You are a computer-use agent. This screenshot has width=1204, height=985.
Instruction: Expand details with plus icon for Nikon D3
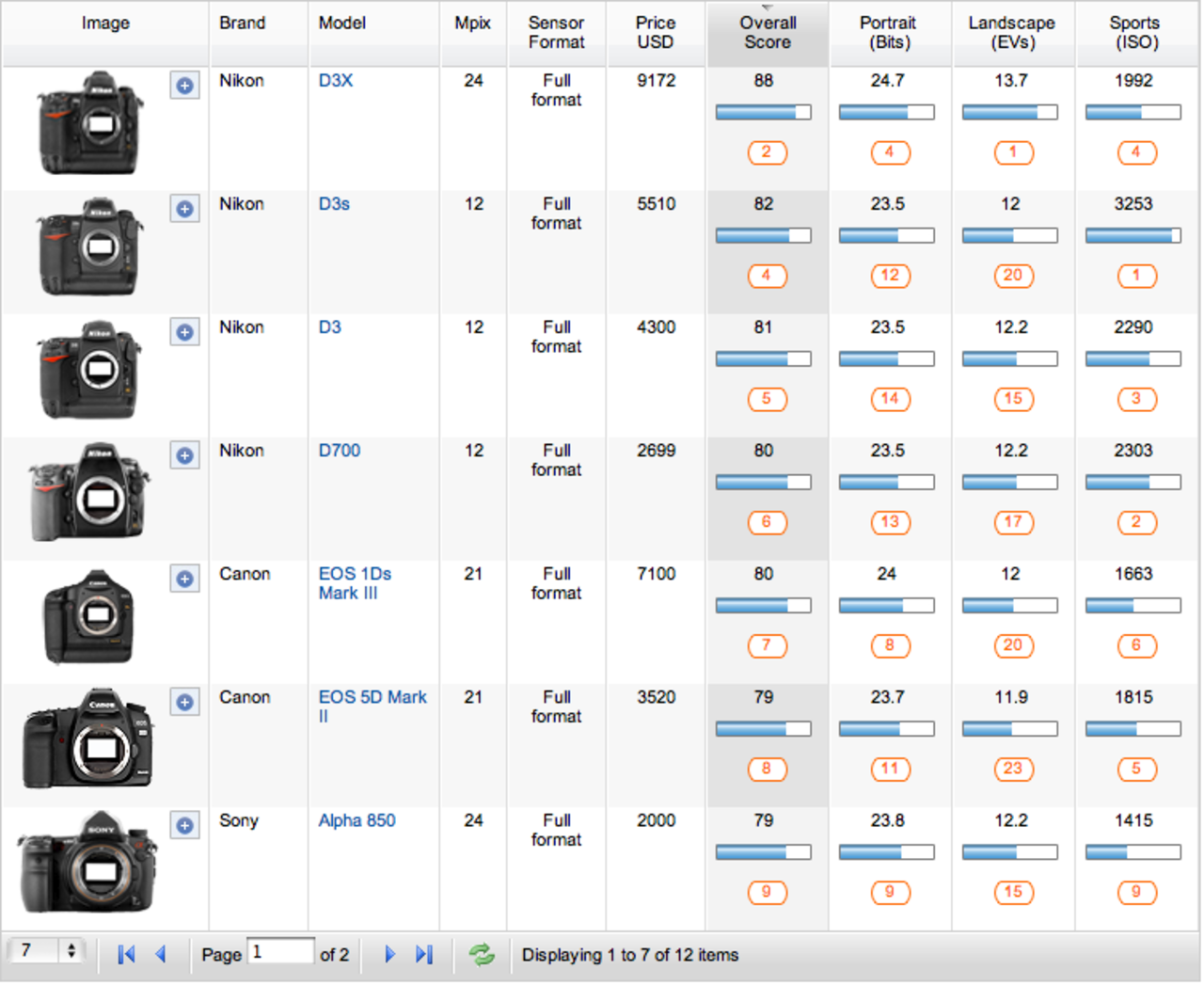pos(185,332)
